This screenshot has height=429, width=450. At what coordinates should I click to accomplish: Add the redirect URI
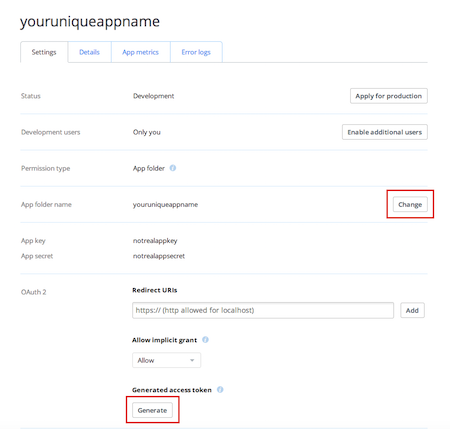(x=412, y=310)
